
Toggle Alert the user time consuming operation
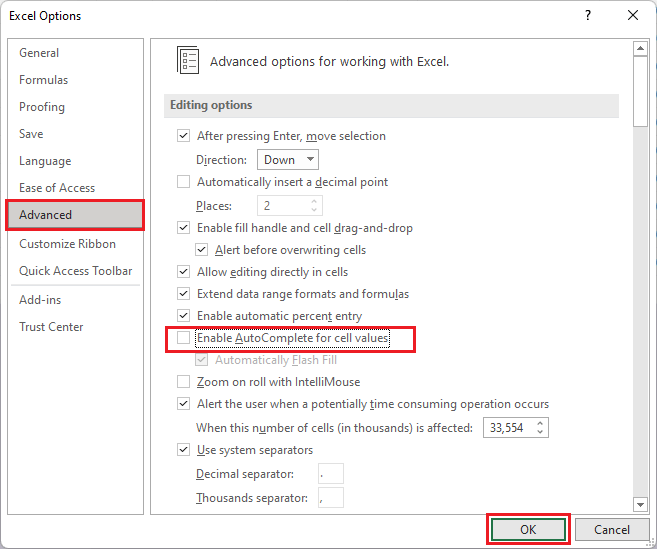pos(184,404)
